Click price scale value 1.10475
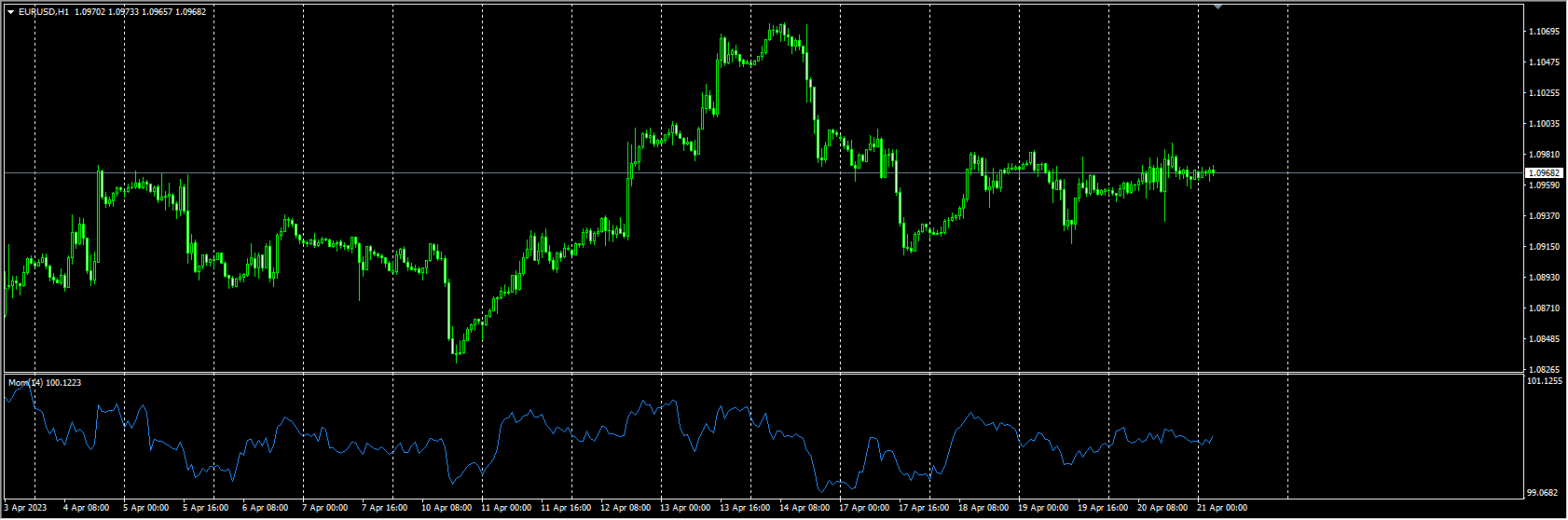This screenshot has height=520, width=1568. coord(1545,62)
